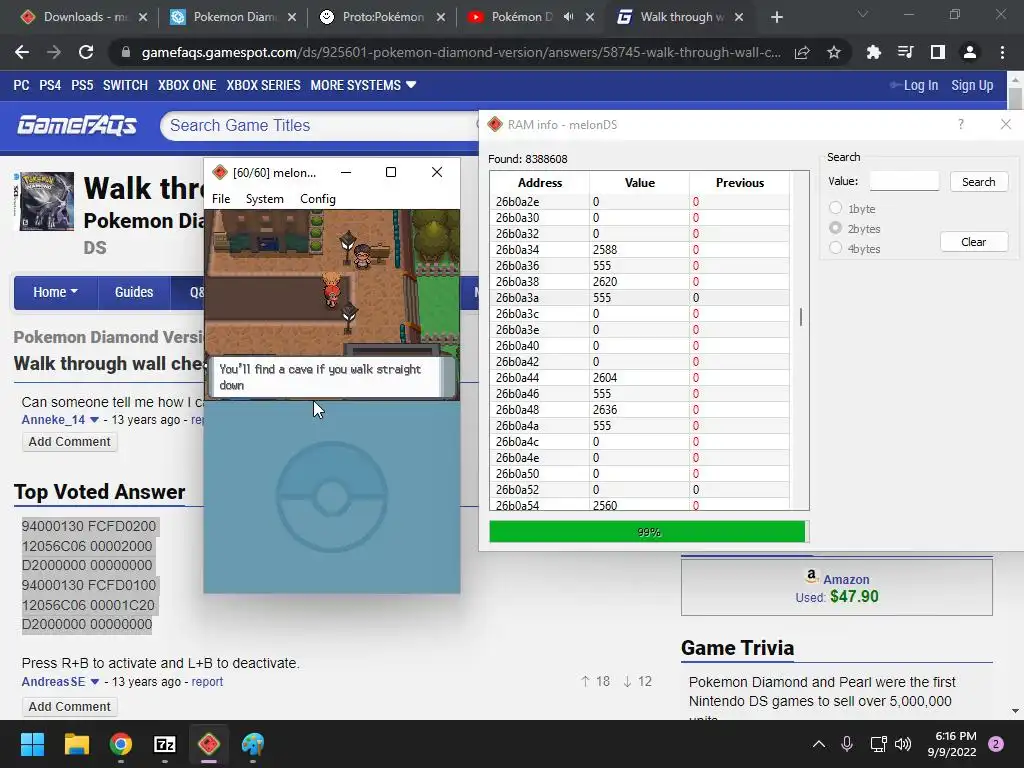Open melonDS Config menu
The height and width of the screenshot is (768, 1024).
pos(318,199)
